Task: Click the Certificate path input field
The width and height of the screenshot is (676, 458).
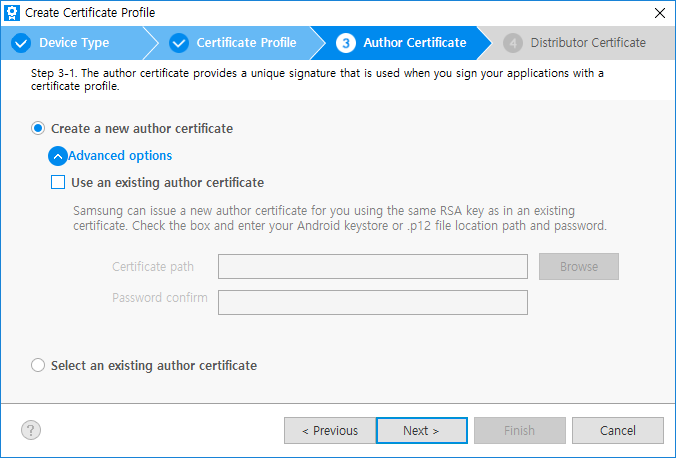Action: [372, 267]
